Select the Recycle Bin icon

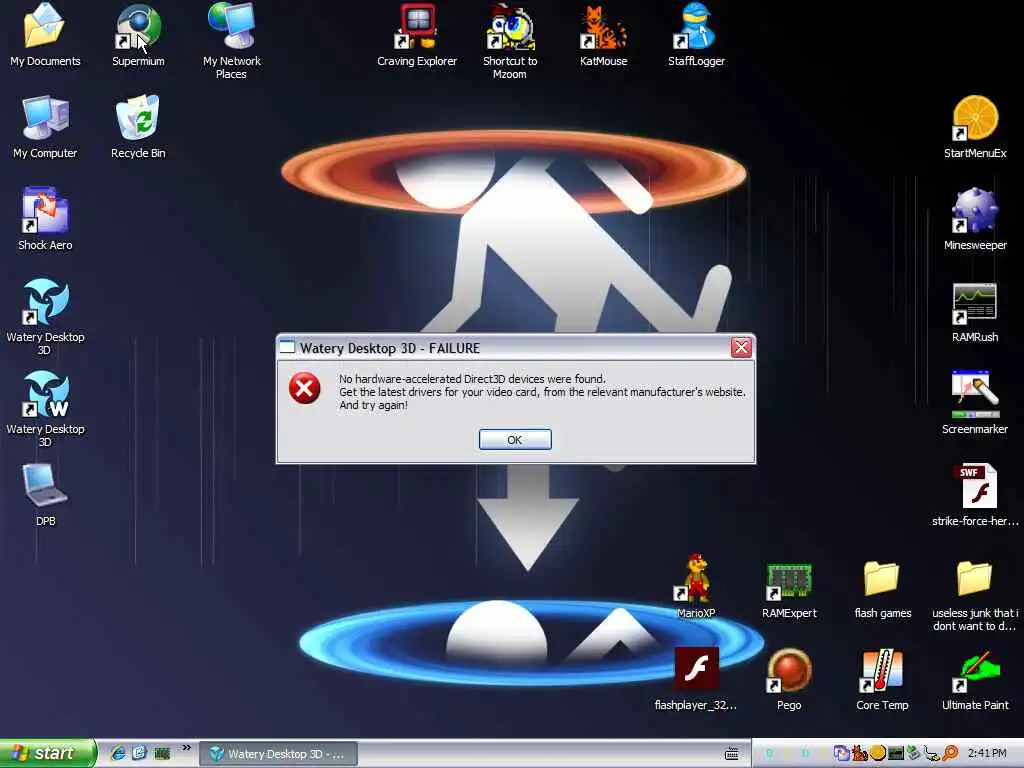point(138,127)
